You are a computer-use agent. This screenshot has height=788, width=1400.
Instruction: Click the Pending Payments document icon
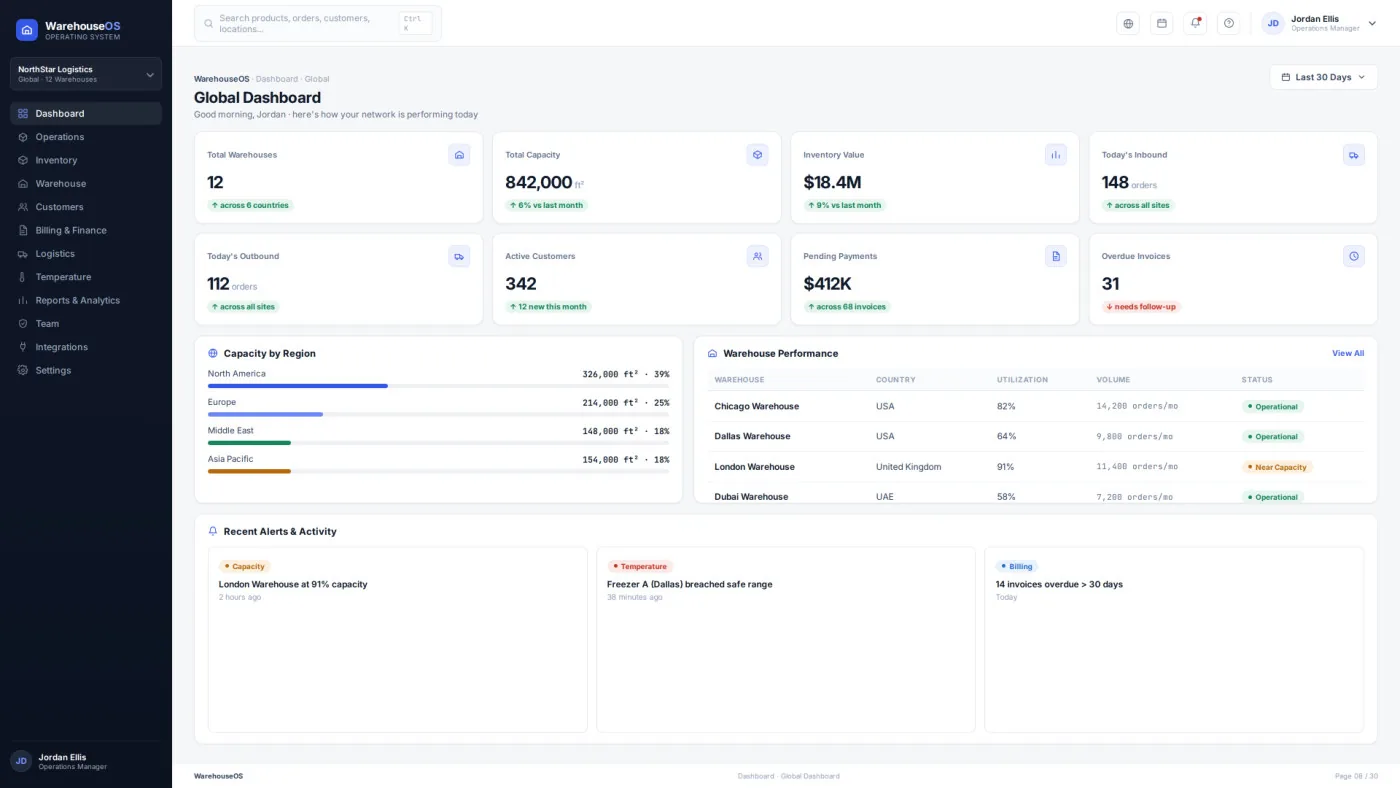[x=1056, y=256]
